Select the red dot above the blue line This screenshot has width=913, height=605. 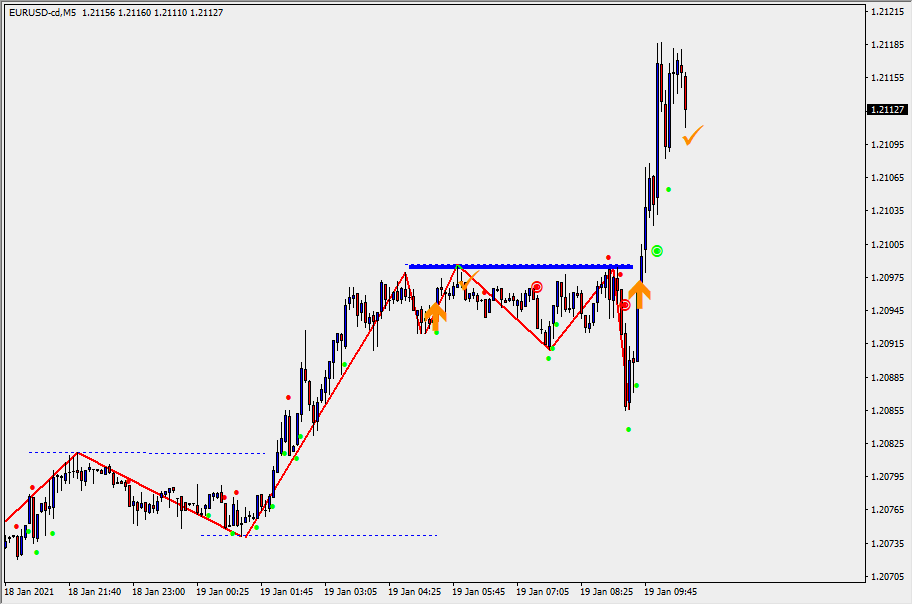(x=608, y=258)
